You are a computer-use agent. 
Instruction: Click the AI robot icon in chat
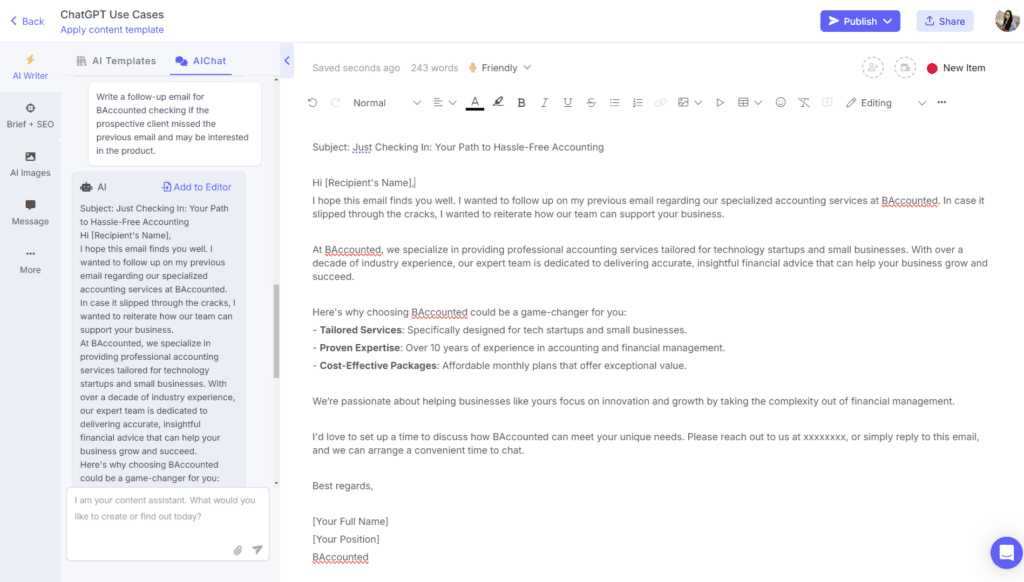(x=86, y=187)
